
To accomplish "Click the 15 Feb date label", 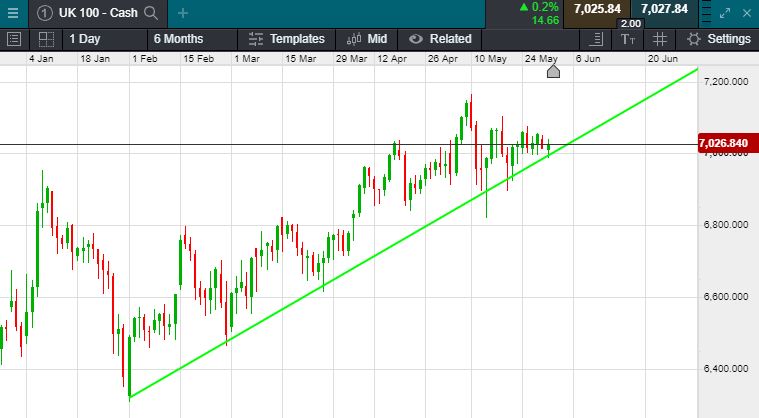I will [198, 59].
